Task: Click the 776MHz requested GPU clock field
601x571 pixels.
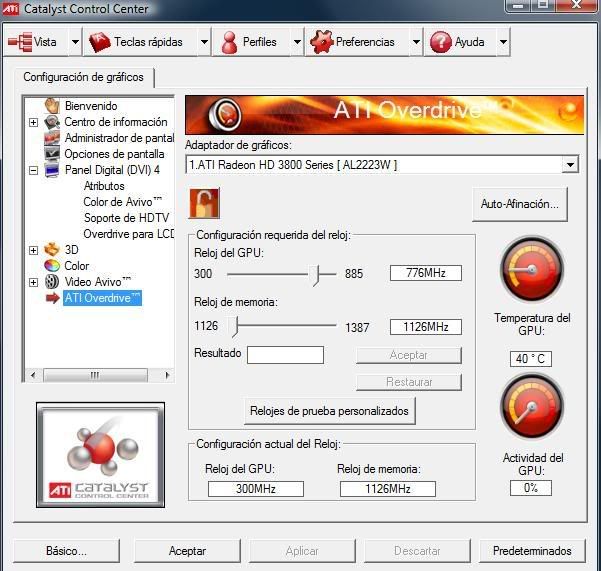Action: point(426,273)
